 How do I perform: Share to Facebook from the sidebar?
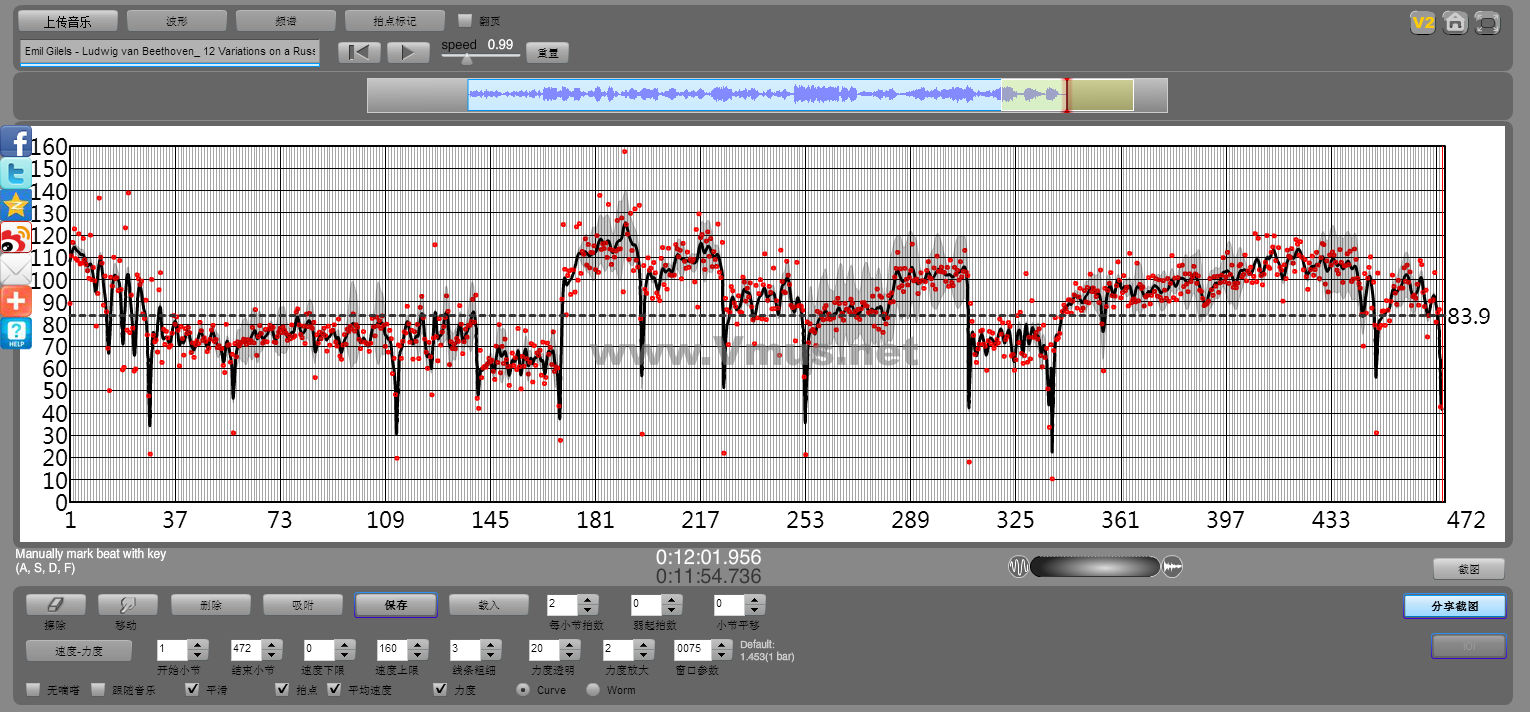[16, 141]
